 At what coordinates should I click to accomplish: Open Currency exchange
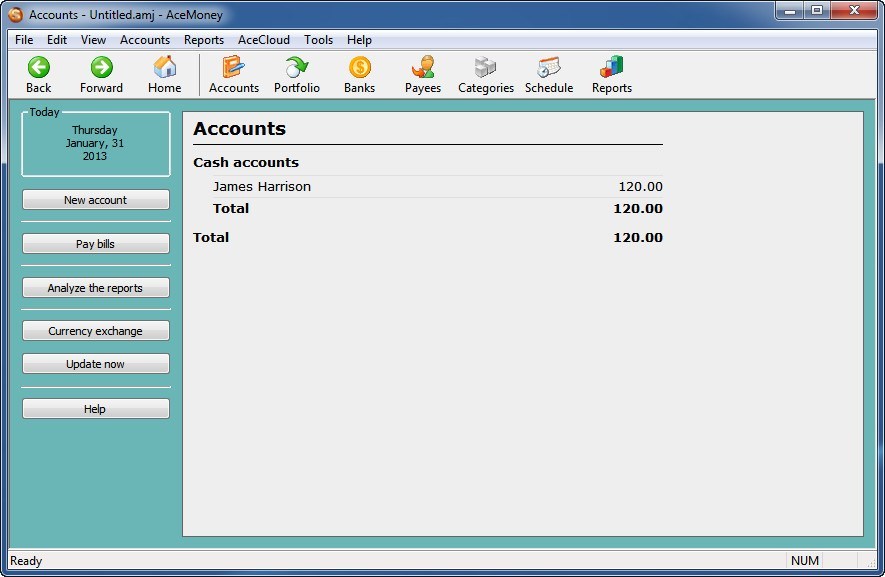(95, 330)
